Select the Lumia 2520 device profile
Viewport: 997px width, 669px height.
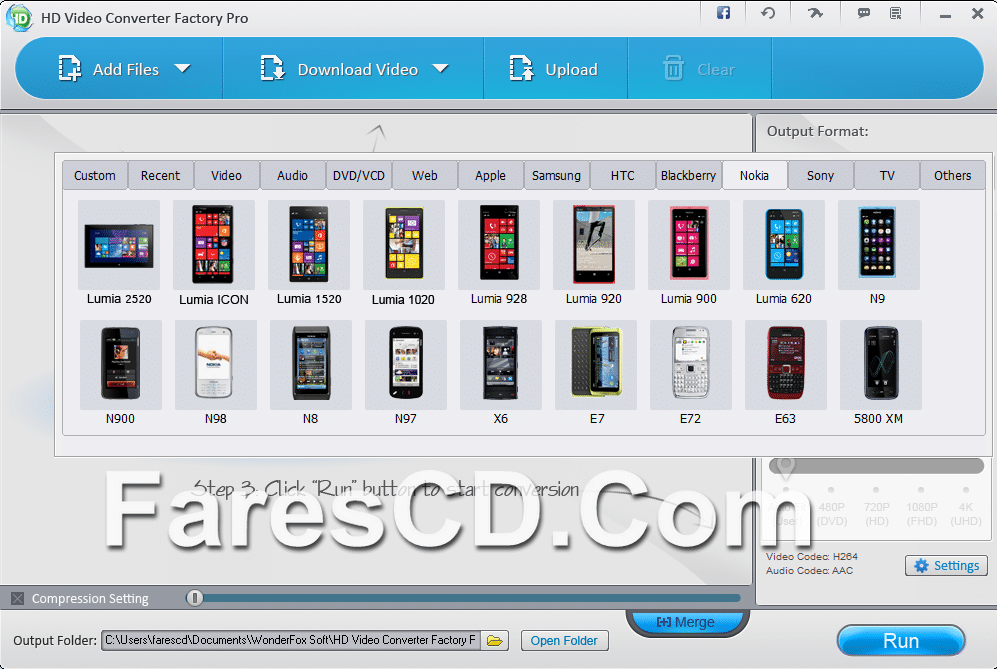pyautogui.click(x=119, y=245)
